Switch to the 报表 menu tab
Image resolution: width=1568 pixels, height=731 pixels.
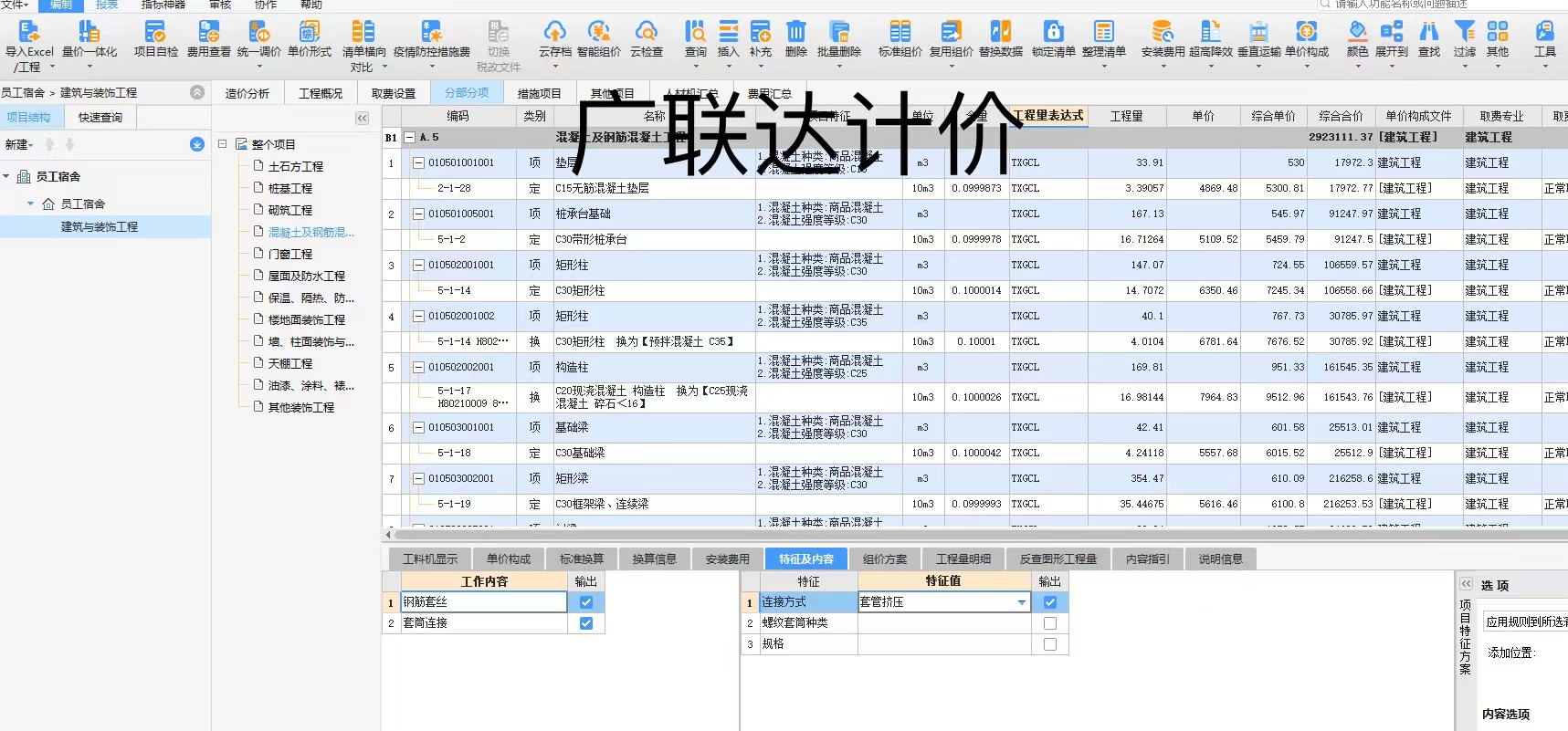(x=107, y=5)
